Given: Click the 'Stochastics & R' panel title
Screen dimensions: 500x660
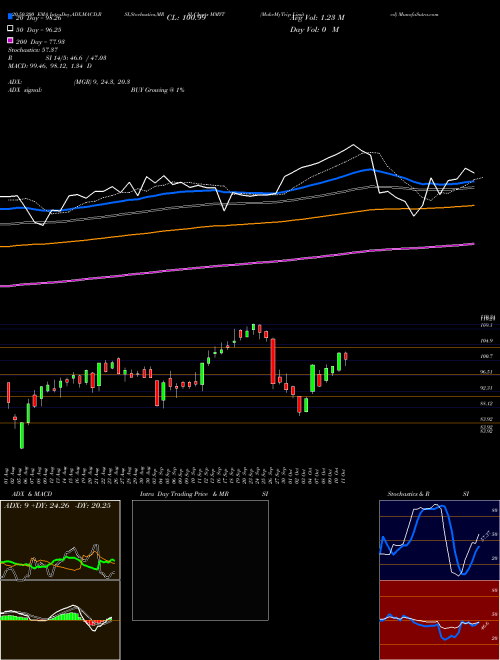Looking at the screenshot, I should coord(409,494).
